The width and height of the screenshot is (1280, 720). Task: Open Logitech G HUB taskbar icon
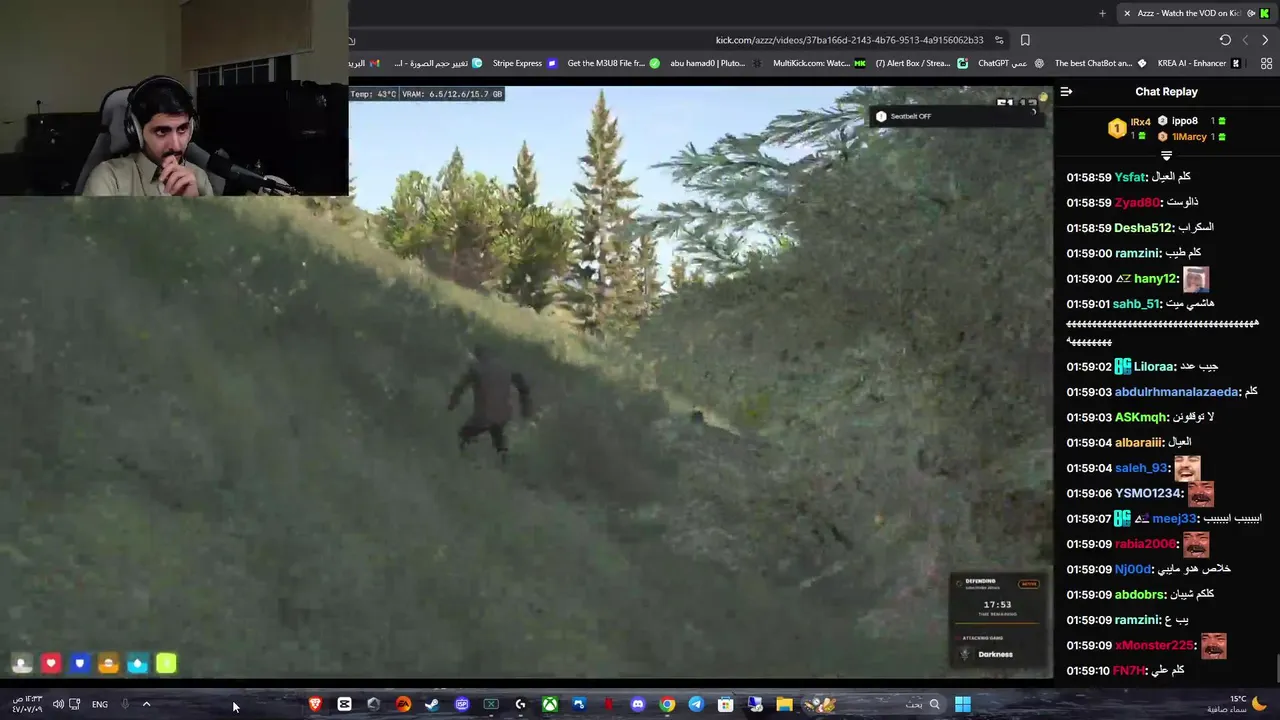520,704
